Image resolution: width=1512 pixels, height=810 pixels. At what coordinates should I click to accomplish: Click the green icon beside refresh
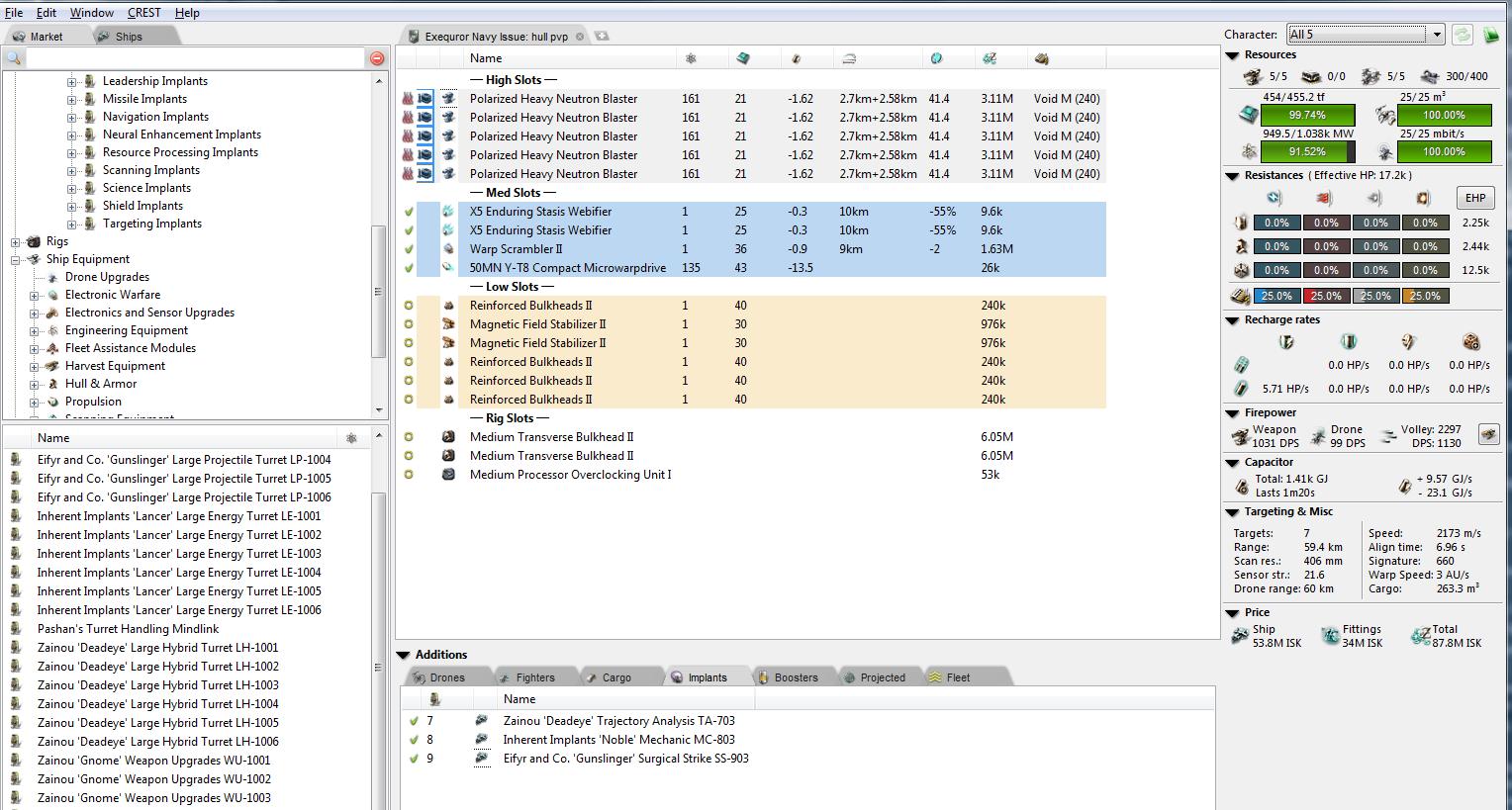1491,35
